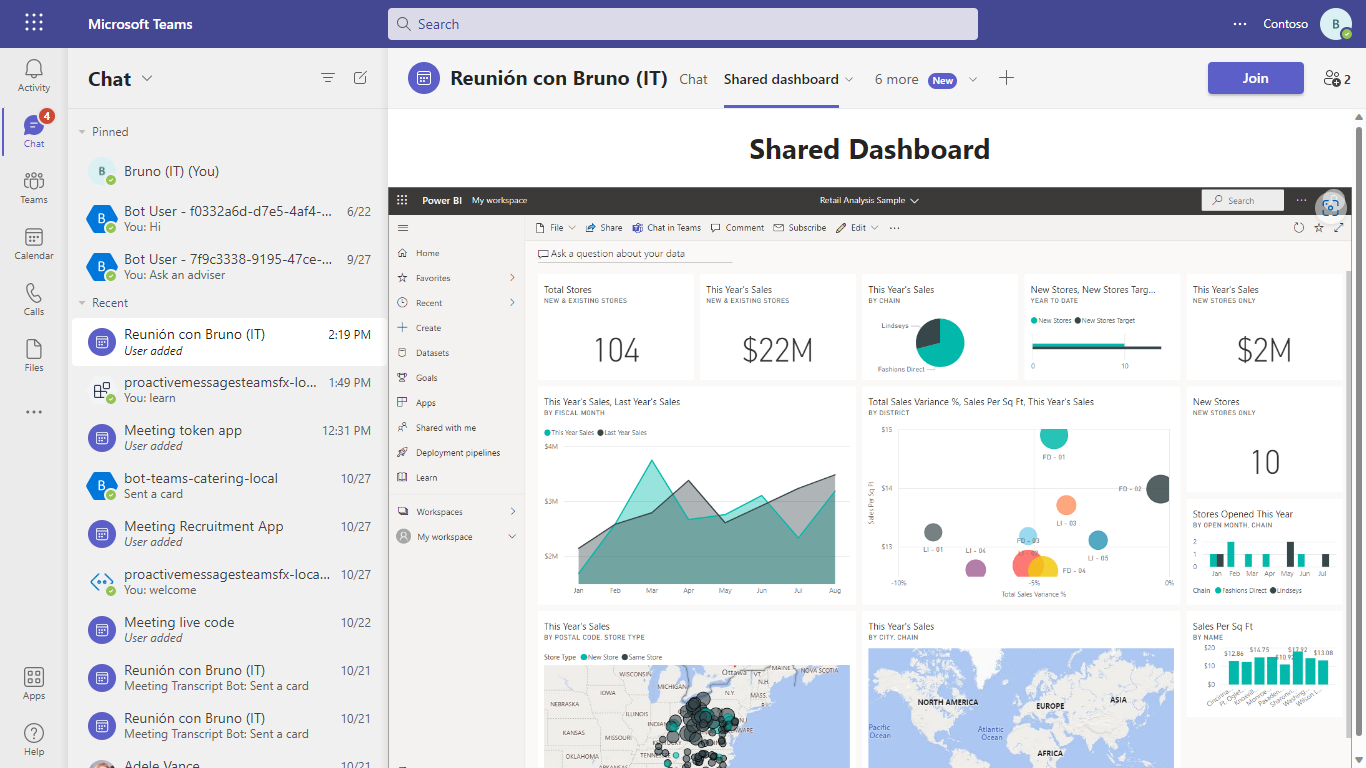Open the Total Stores 104 tile
Viewport: 1366px width, 768px height.
tap(616, 327)
